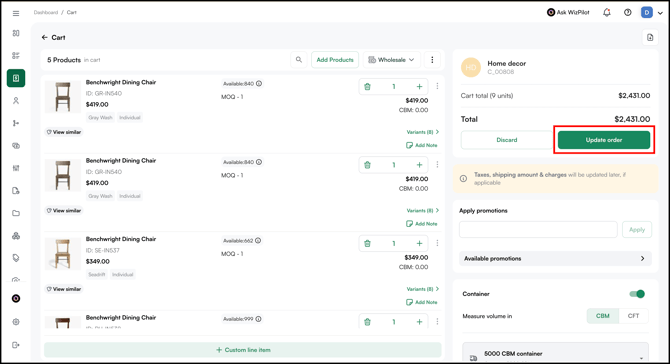The width and height of the screenshot is (670, 364).
Task: Add a Custom line item
Action: pos(243,350)
